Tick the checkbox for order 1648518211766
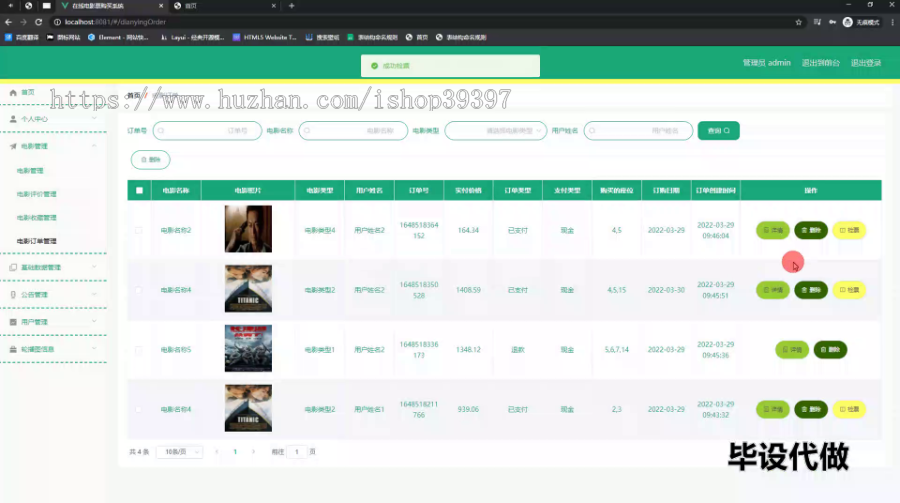 [x=138, y=409]
